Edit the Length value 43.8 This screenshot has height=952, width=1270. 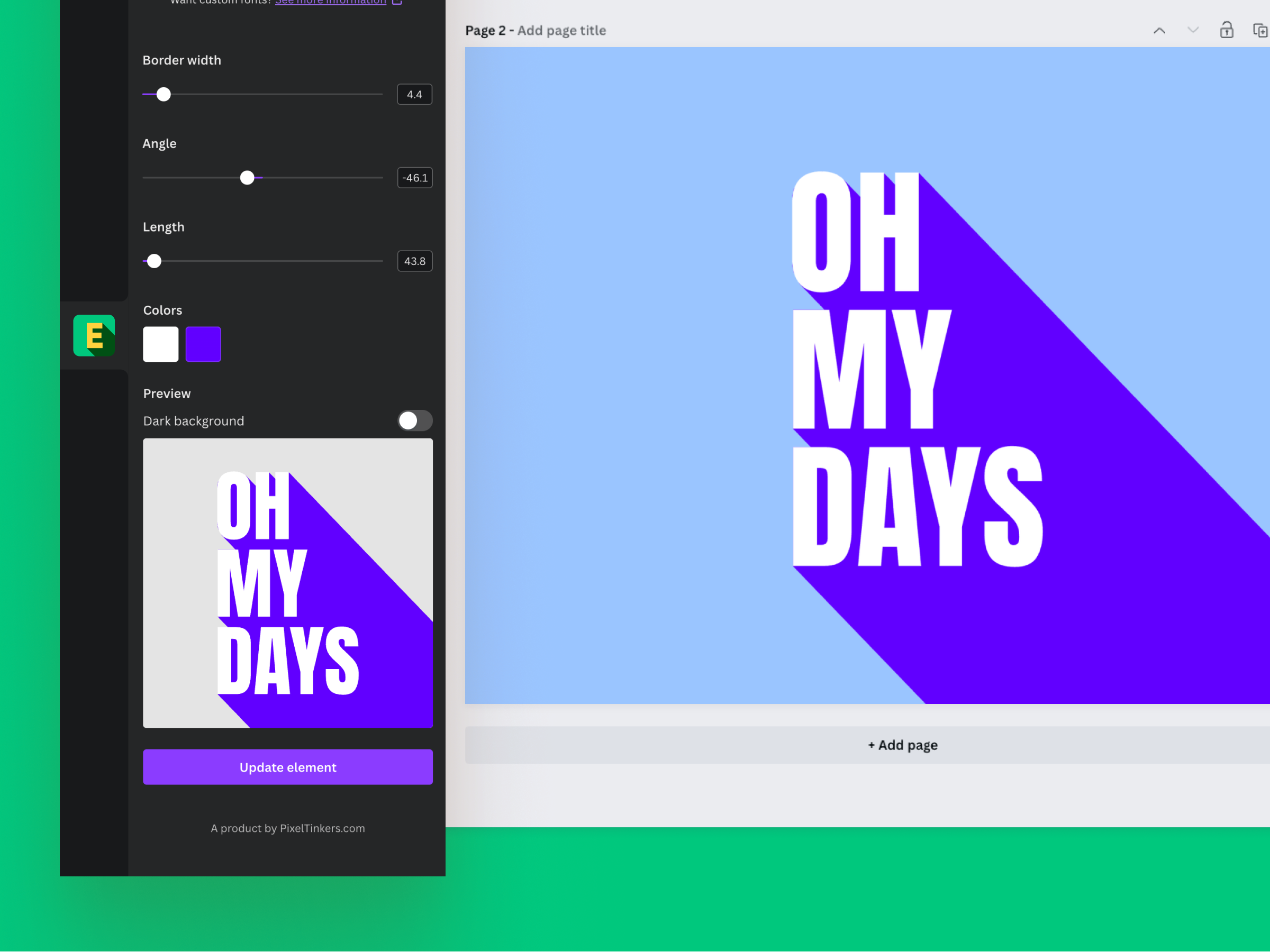pos(414,261)
